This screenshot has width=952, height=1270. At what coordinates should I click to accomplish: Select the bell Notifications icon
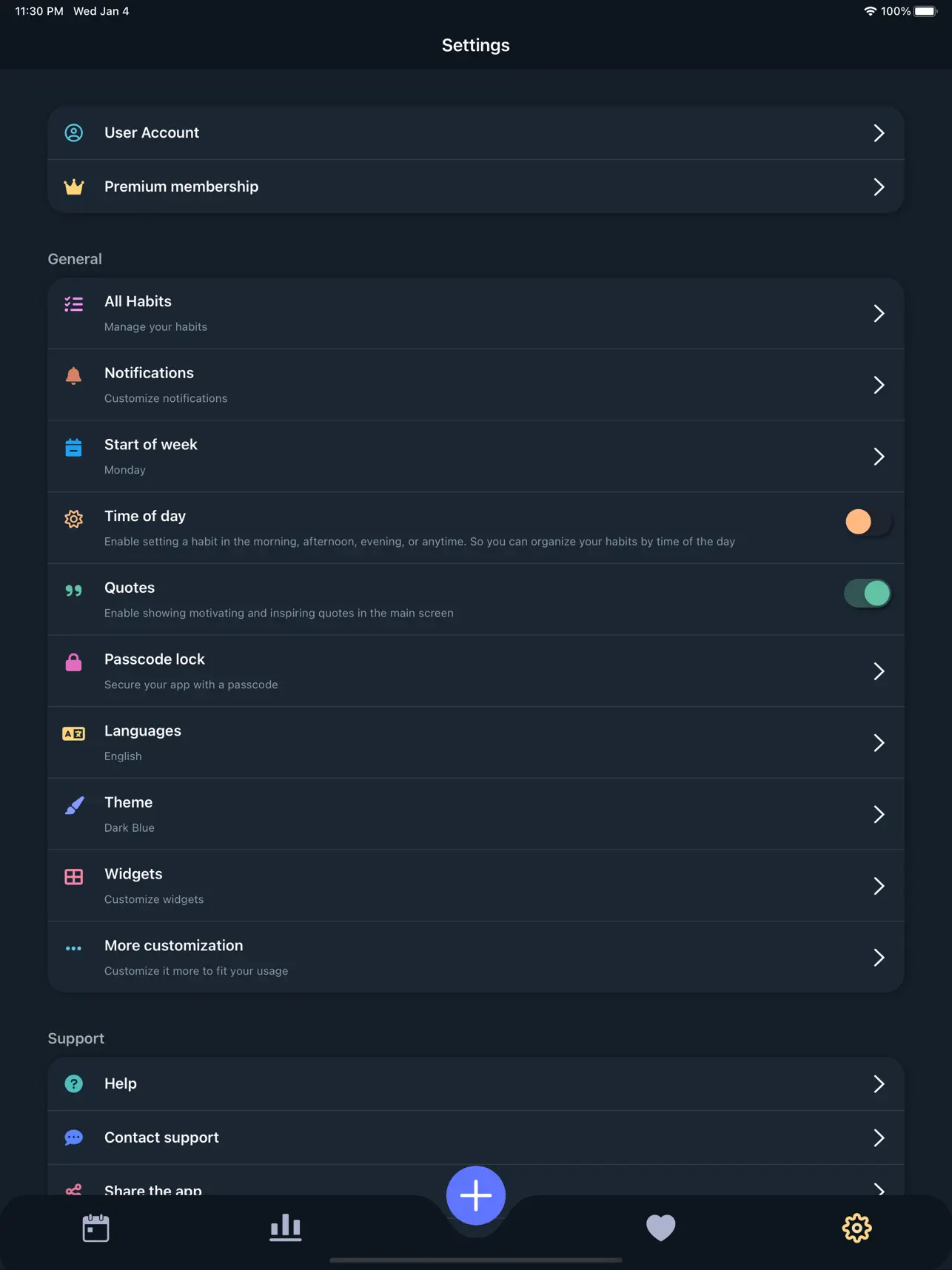[x=74, y=375]
